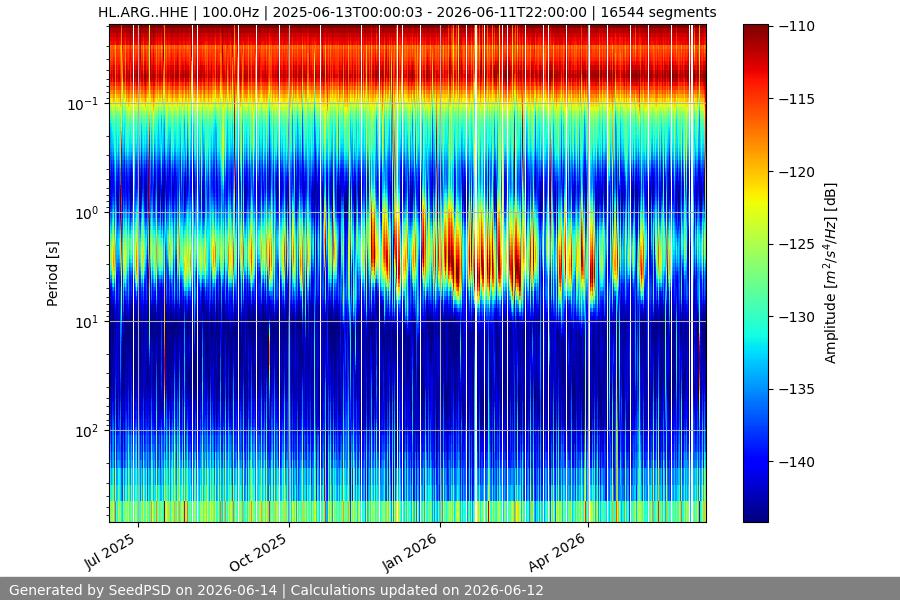Image resolution: width=900 pixels, height=600 pixels.
Task: Click the 'Jul 2025' date axis label
Action: pos(110,551)
